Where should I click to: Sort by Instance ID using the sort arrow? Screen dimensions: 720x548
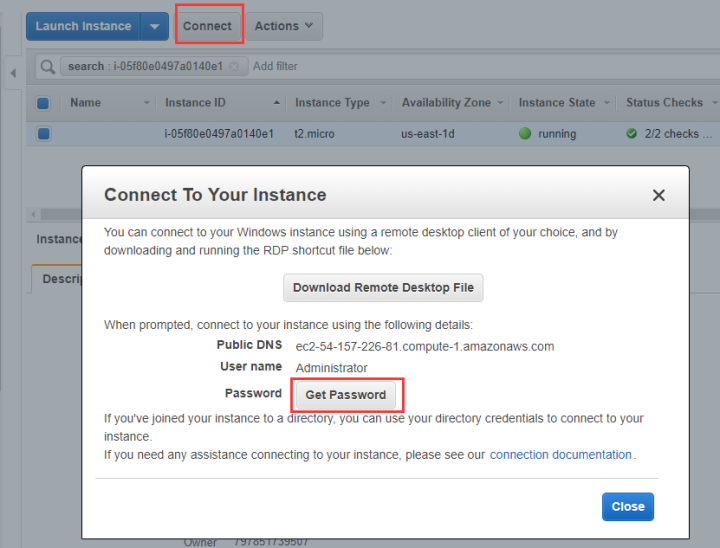[277, 103]
